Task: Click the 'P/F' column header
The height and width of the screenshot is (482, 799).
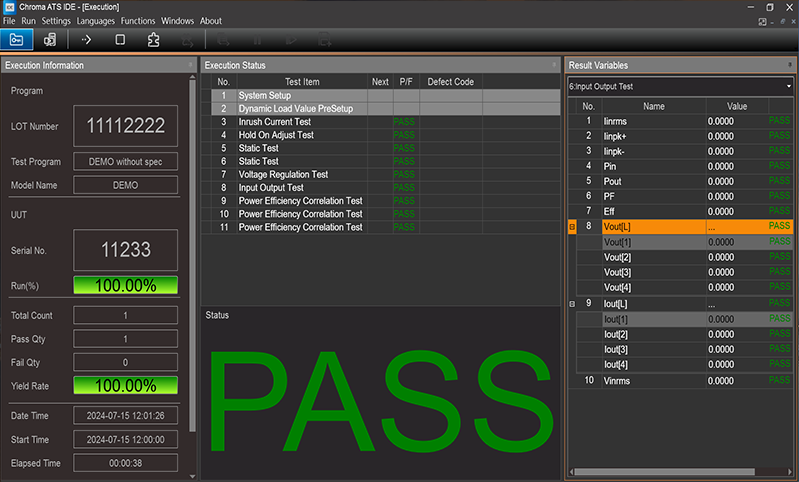Action: pos(406,82)
